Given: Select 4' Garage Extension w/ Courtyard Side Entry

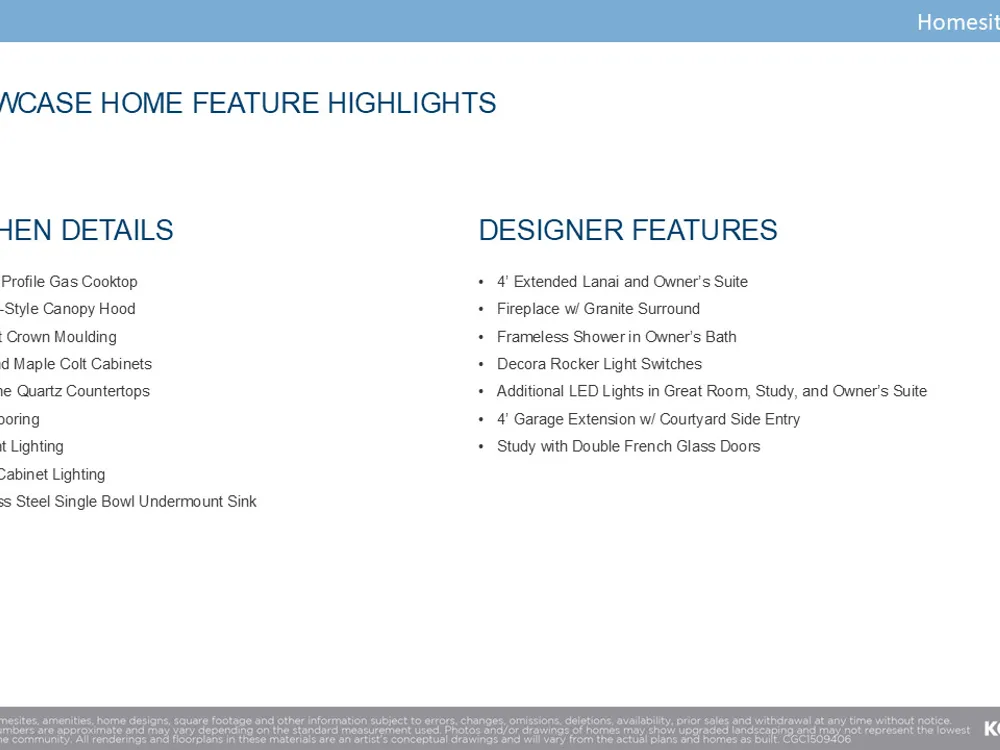Looking at the screenshot, I should (648, 419).
